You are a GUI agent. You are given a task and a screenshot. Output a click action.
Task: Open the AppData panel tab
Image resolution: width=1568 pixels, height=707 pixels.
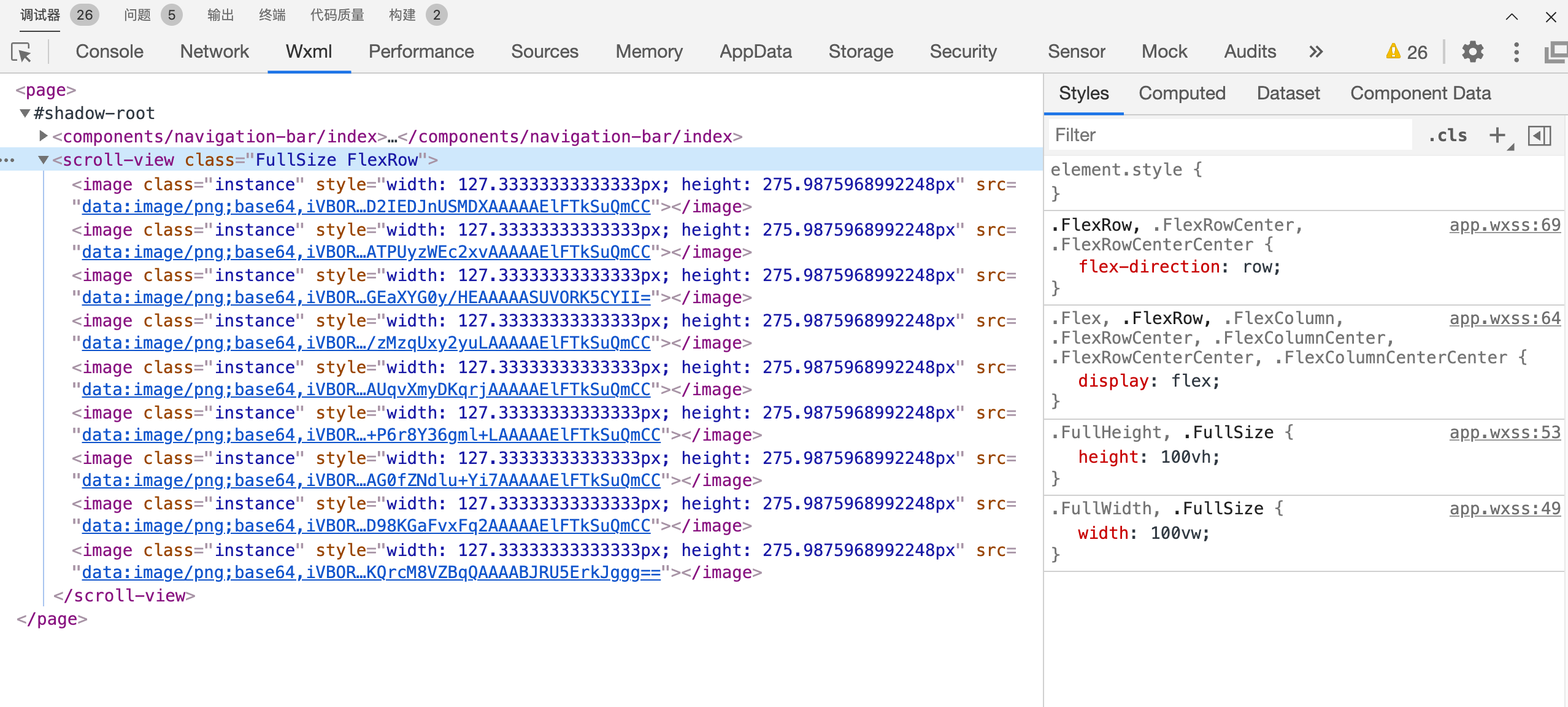(x=755, y=52)
